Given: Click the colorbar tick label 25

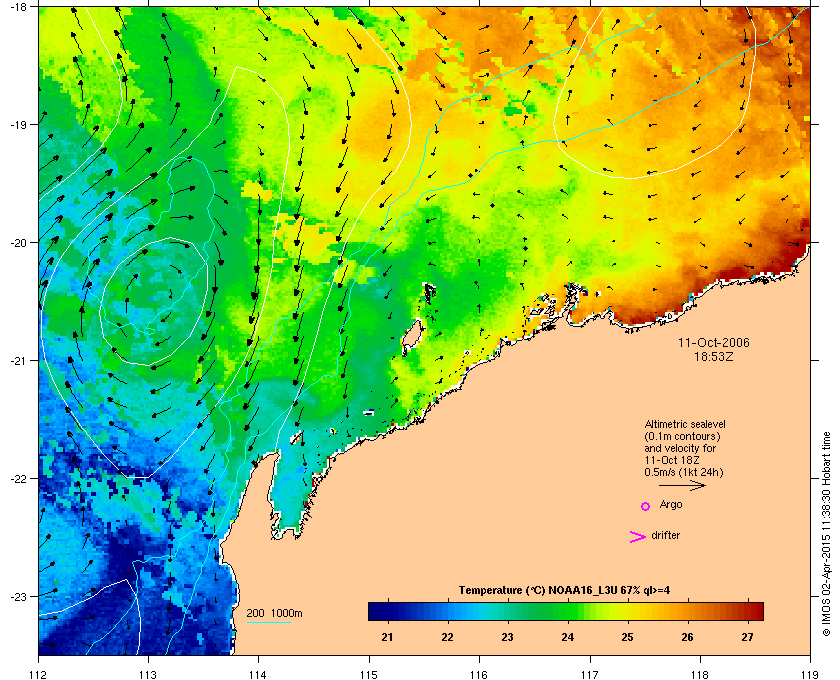Looking at the screenshot, I should (627, 637).
